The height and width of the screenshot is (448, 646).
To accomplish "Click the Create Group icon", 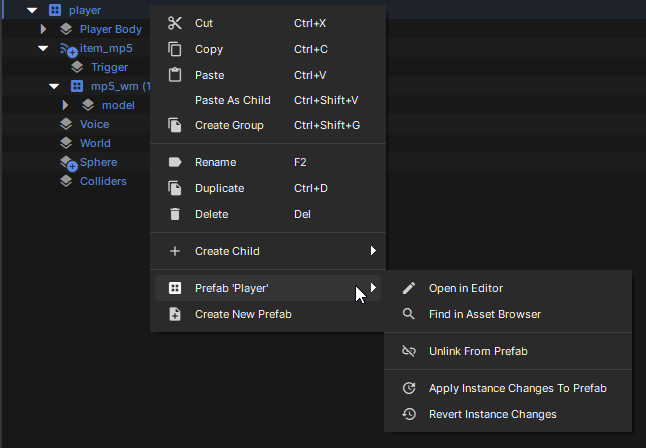I will 175,125.
